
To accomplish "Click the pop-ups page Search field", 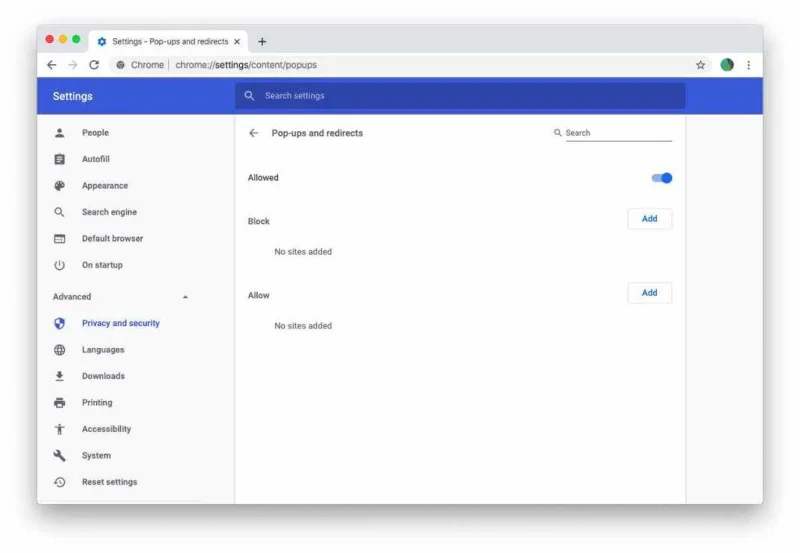I will coord(617,133).
